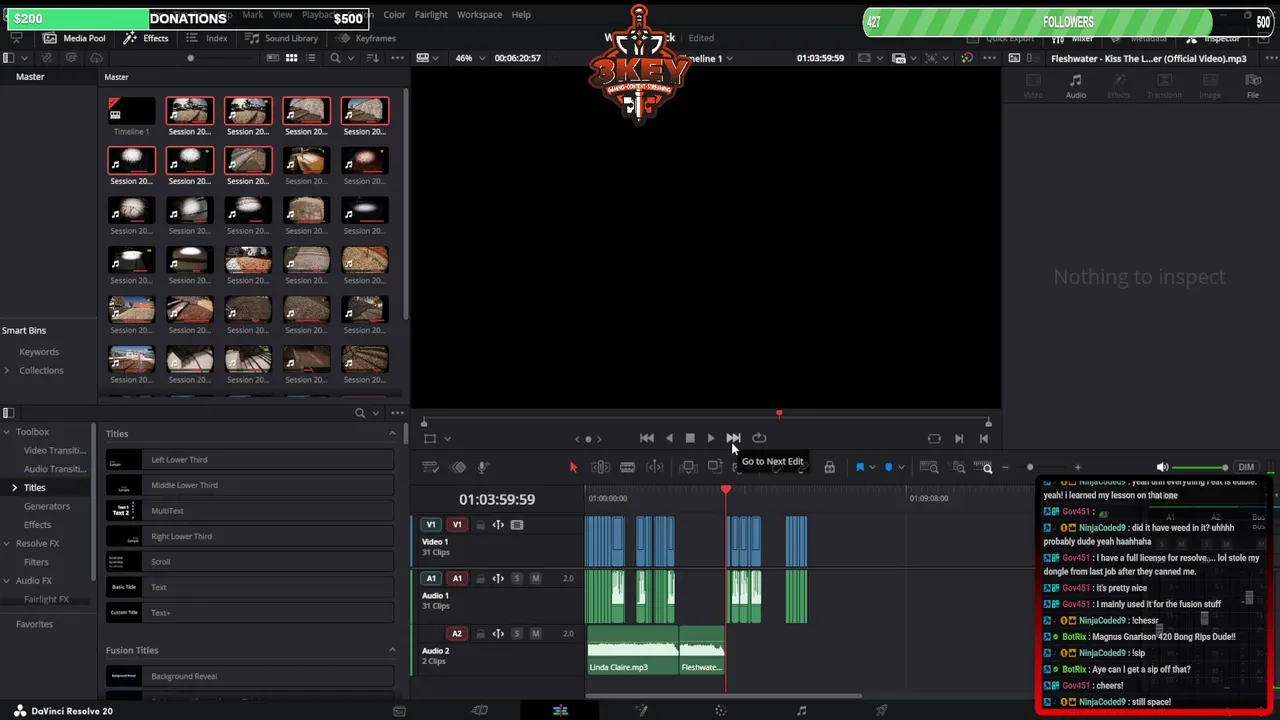Solo the Audio 1 track
Image resolution: width=1280 pixels, height=720 pixels.
click(516, 578)
